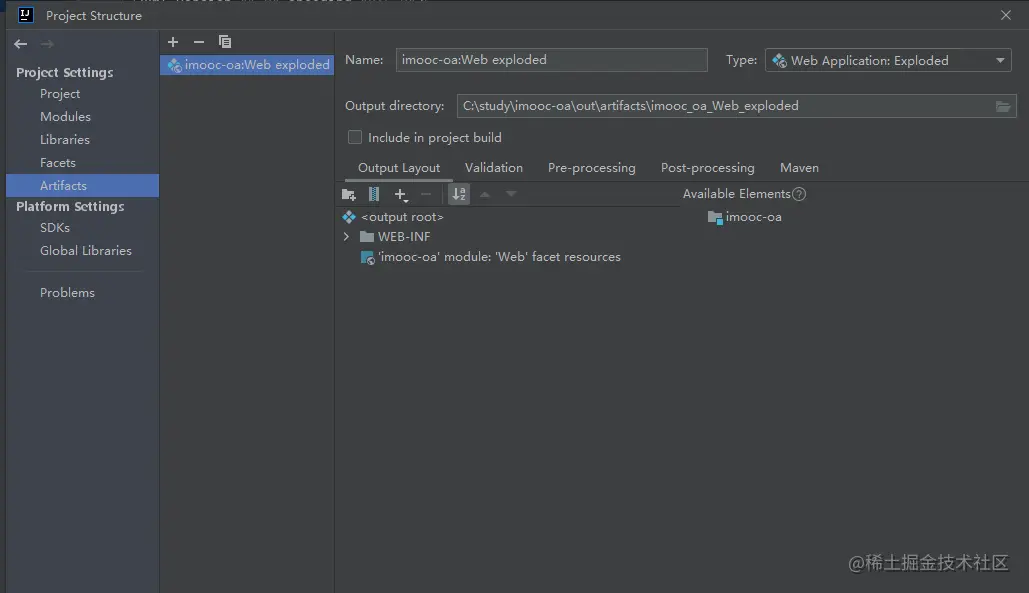Select 'imooc-oa' Web facet resources row

491,257
